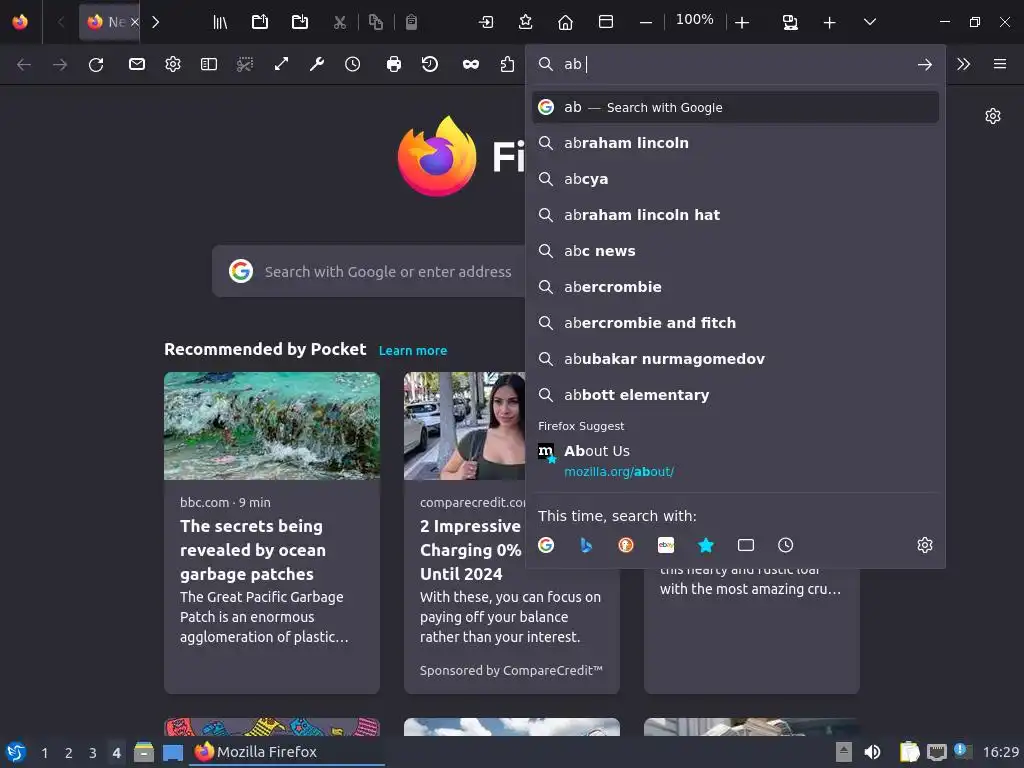1024x768 pixels.
Task: Reset zoom by clicking 100% label
Action: (694, 20)
